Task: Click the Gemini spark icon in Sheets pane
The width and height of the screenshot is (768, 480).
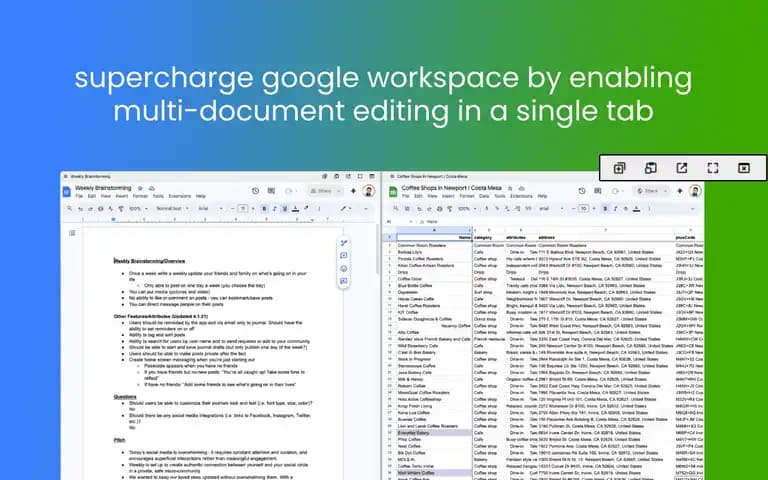Action: pos(680,191)
